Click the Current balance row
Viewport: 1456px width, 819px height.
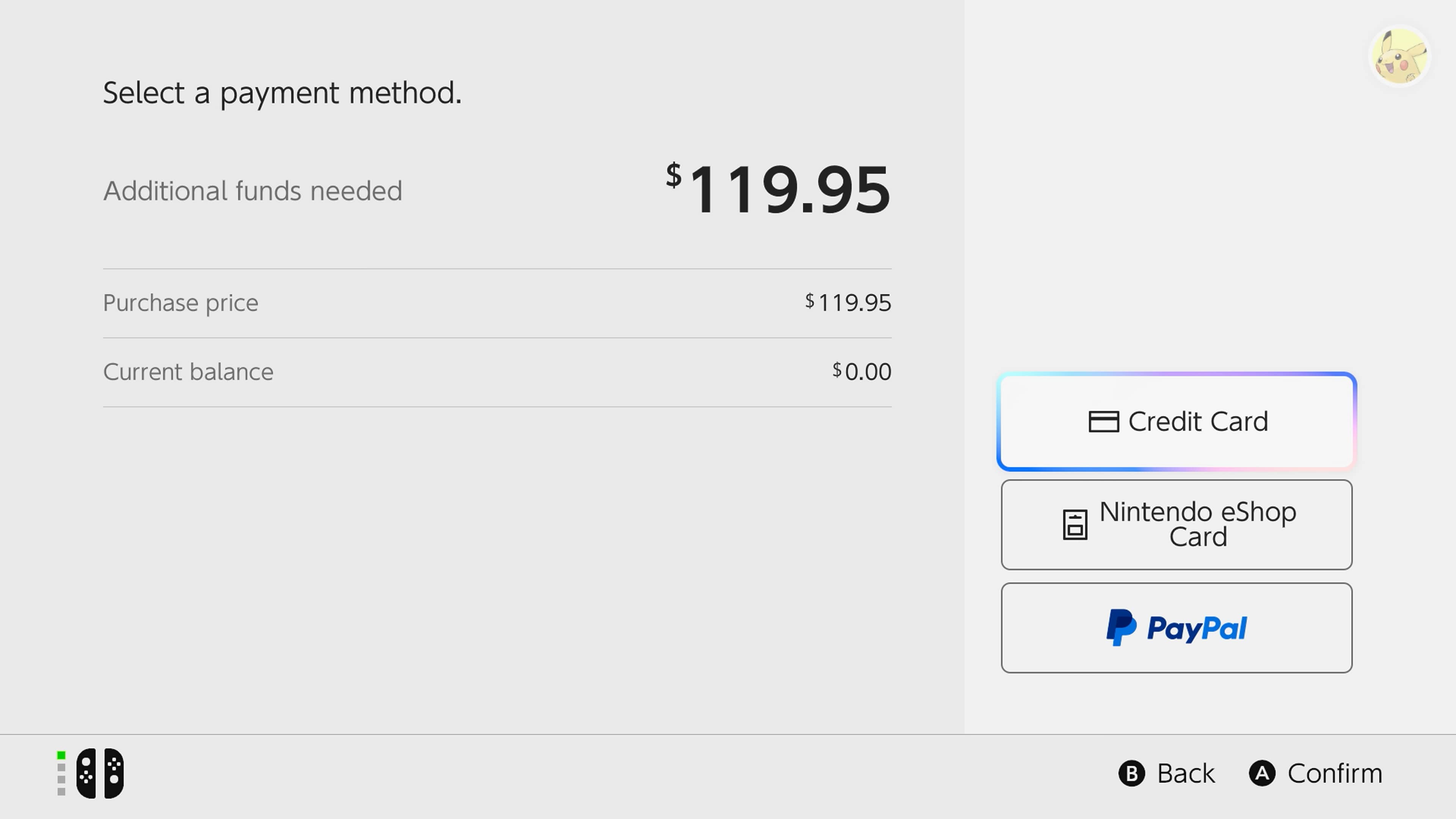[188, 372]
